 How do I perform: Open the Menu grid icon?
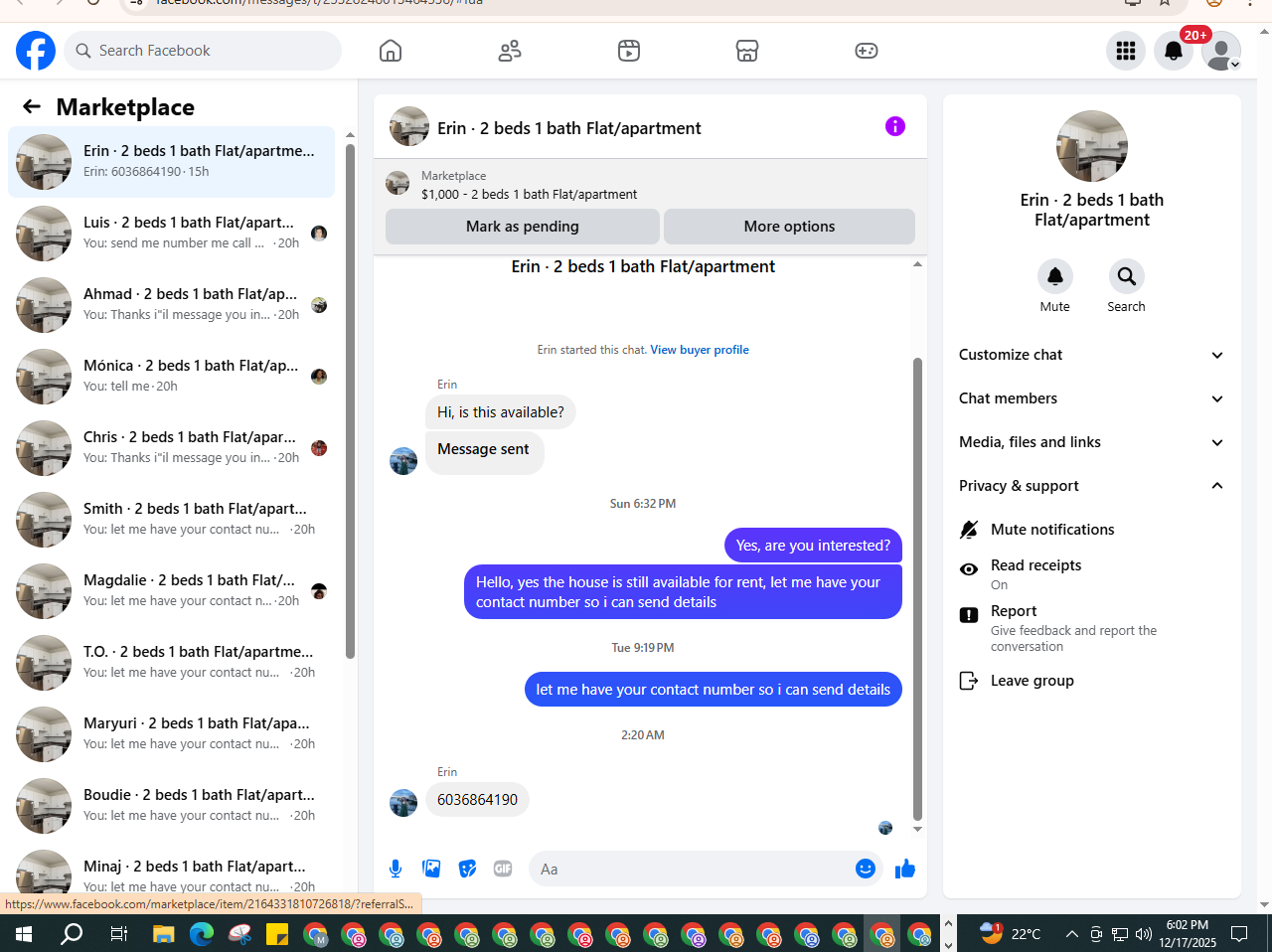[x=1126, y=51]
